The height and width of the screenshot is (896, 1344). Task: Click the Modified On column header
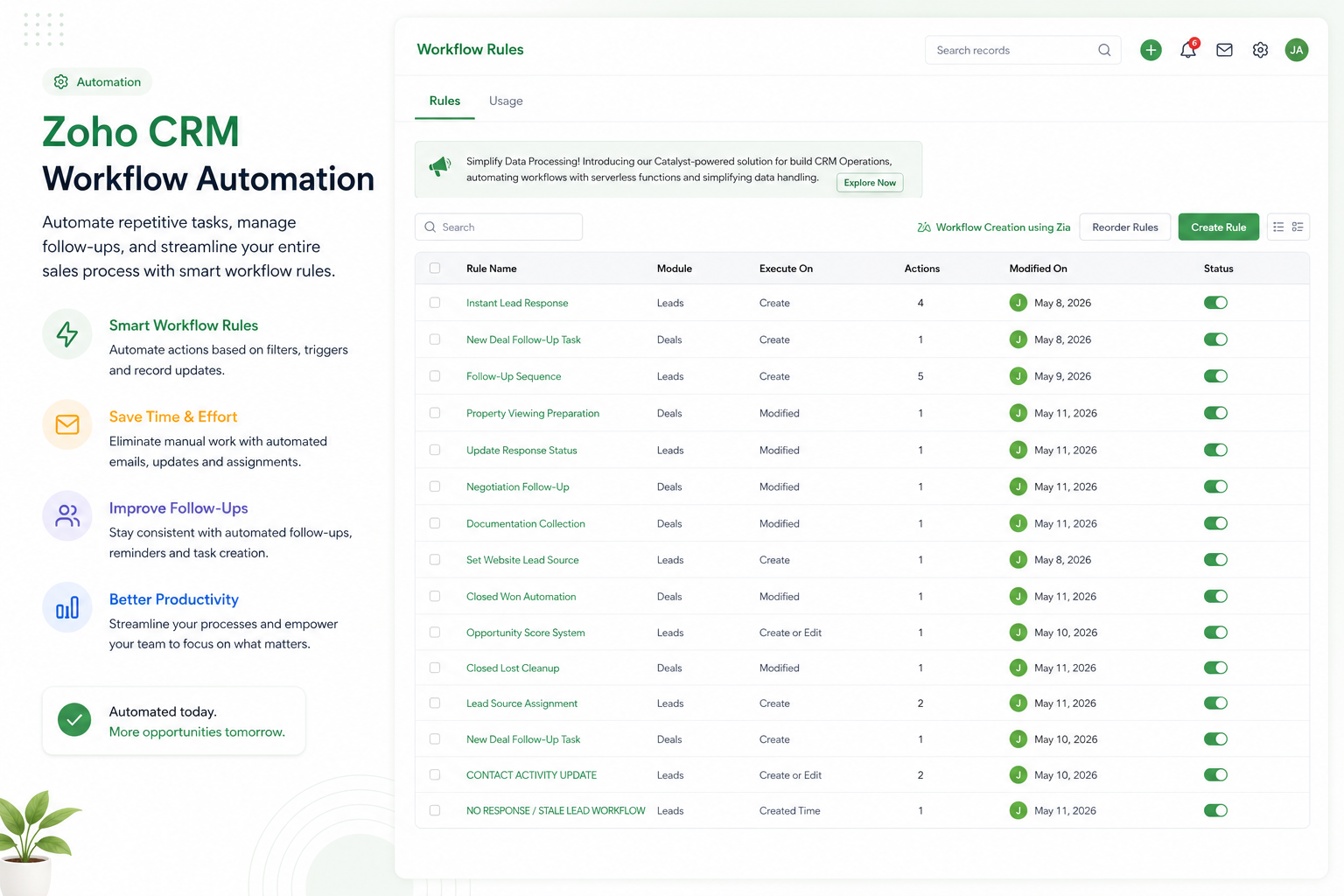click(1038, 269)
